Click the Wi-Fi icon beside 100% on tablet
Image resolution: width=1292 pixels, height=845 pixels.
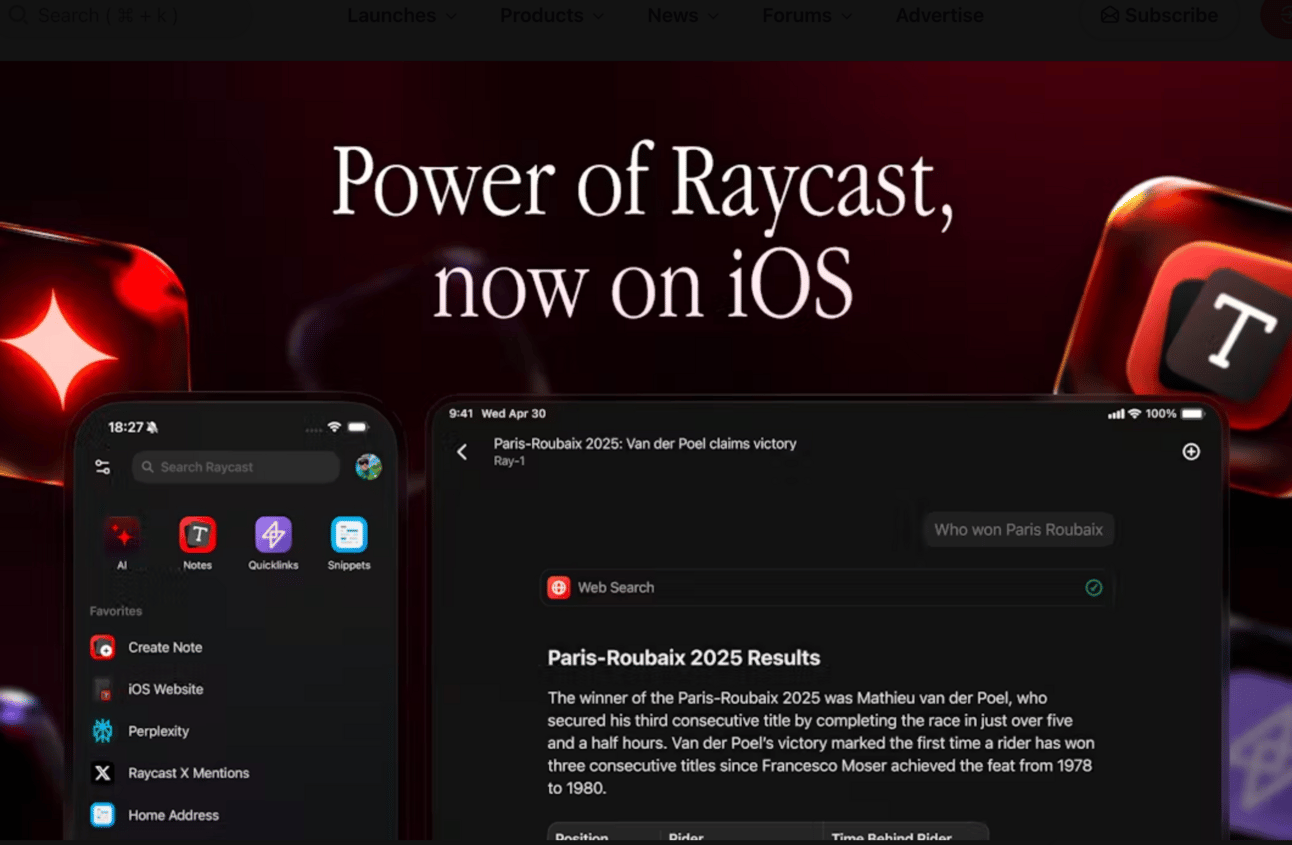[1134, 414]
